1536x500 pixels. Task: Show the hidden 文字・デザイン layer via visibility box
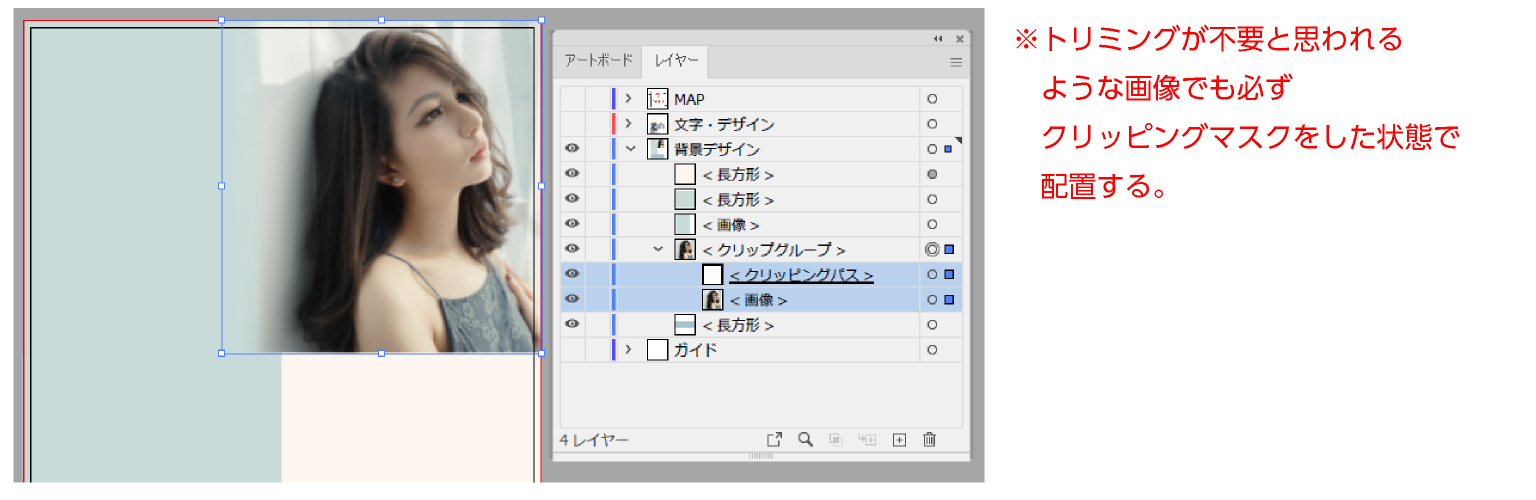(x=572, y=124)
